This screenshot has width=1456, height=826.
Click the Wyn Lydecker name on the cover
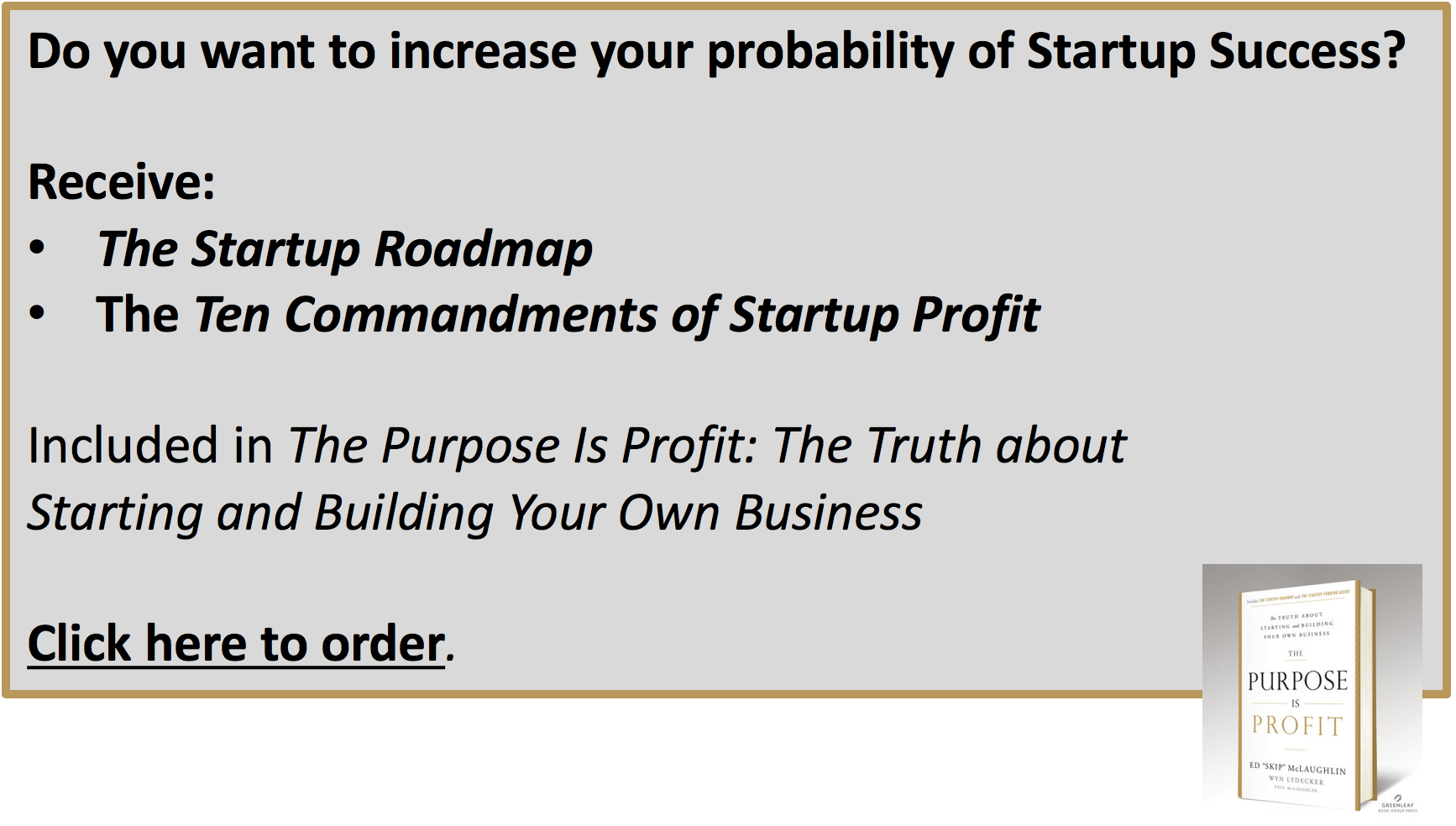1296,780
